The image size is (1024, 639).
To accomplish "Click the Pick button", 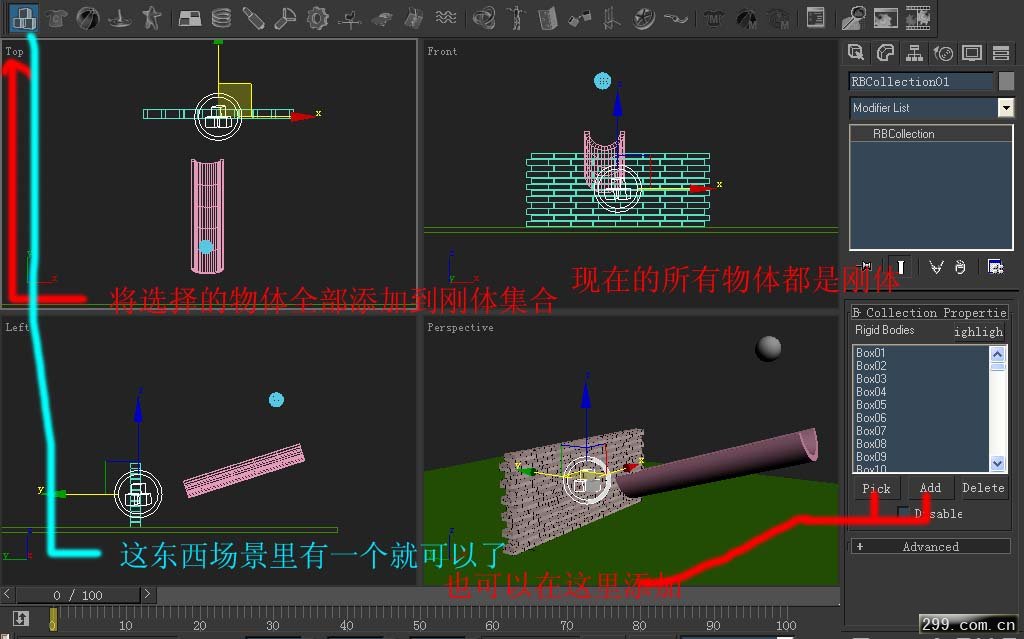I will pos(876,488).
